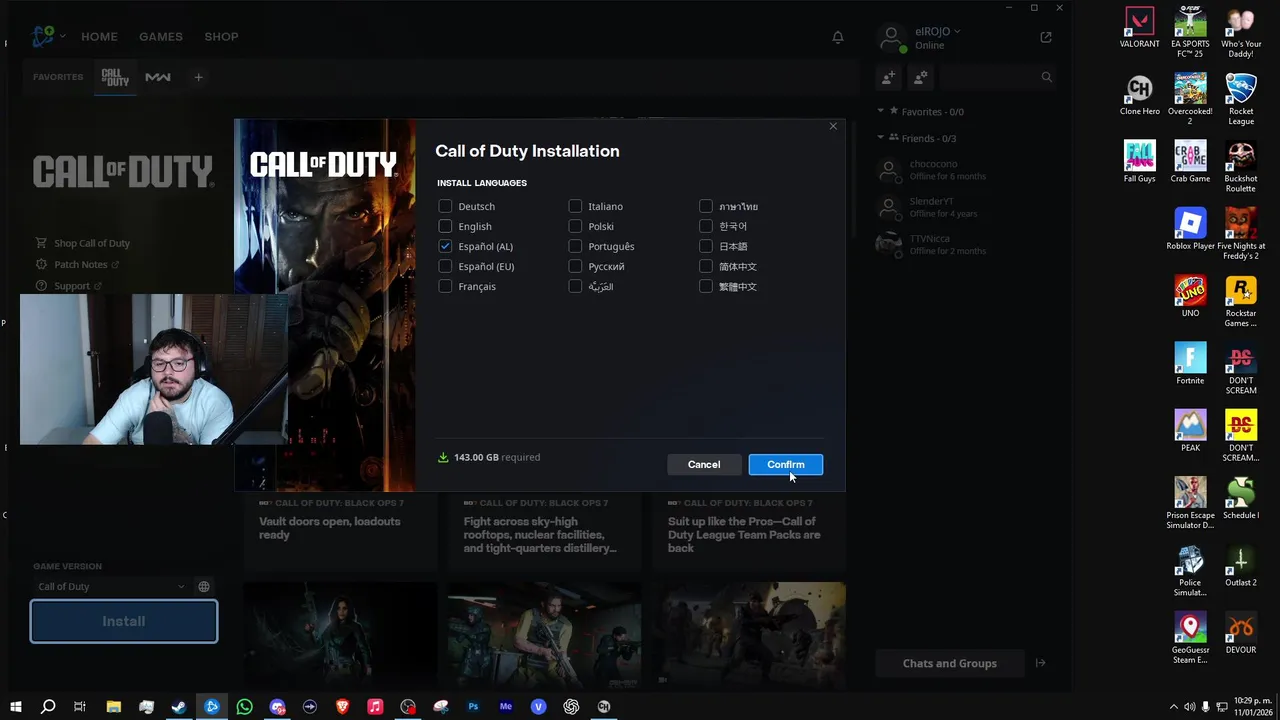Select the Roblox Player desktop icon

point(1190,229)
